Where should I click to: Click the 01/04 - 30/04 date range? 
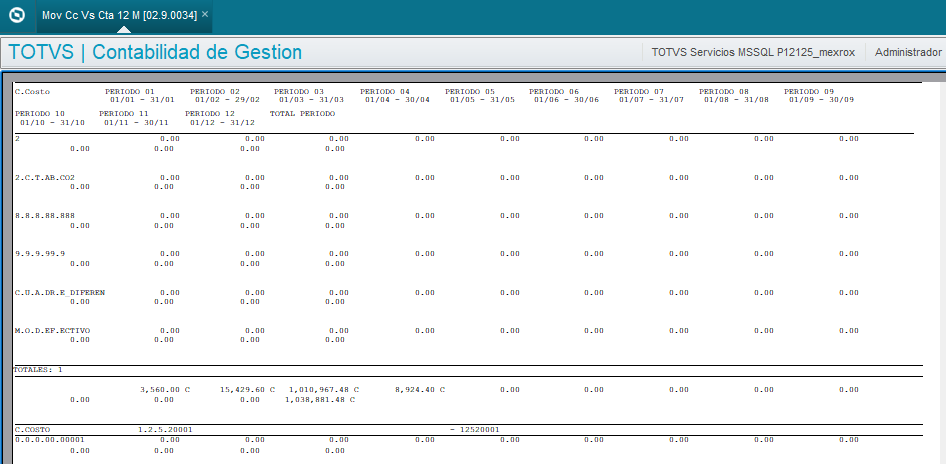(x=397, y=100)
